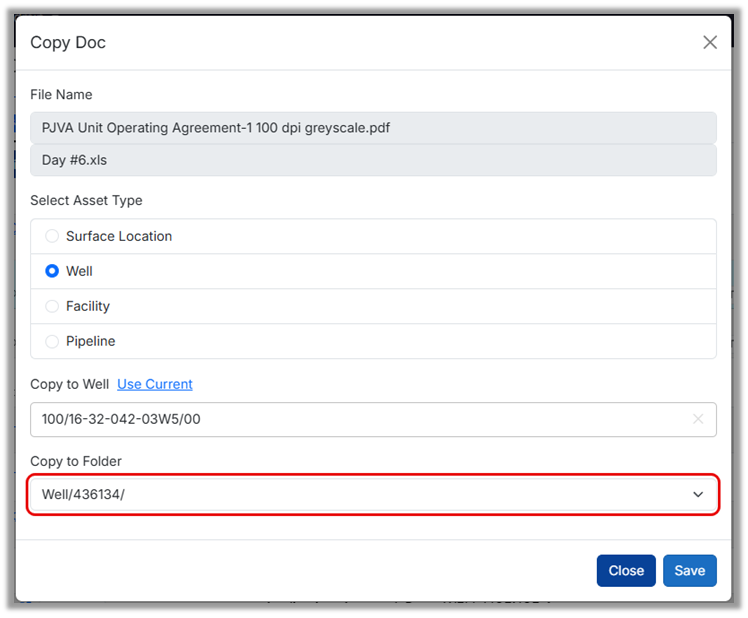Click the Copy Doc dialog title
748x618 pixels.
pyautogui.click(x=68, y=42)
